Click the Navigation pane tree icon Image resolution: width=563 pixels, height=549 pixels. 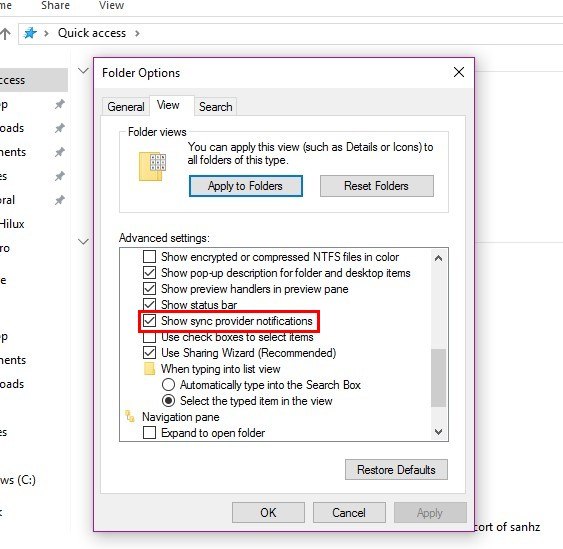(x=129, y=417)
